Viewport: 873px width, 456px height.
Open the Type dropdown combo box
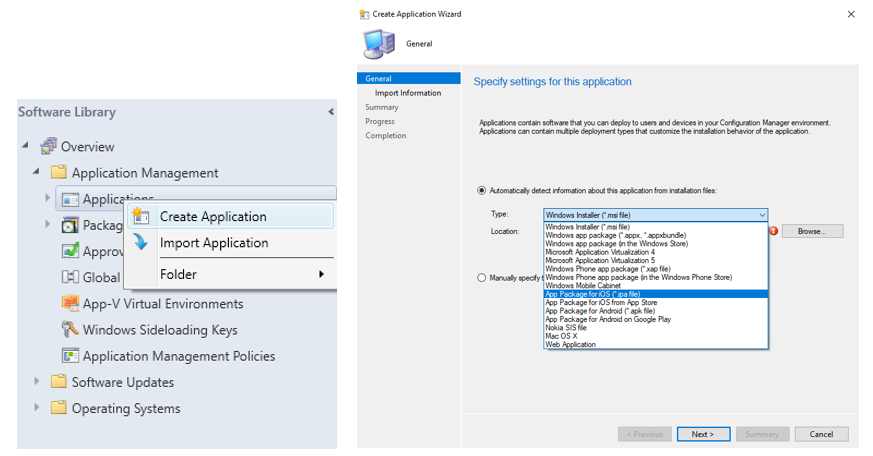pyautogui.click(x=655, y=215)
